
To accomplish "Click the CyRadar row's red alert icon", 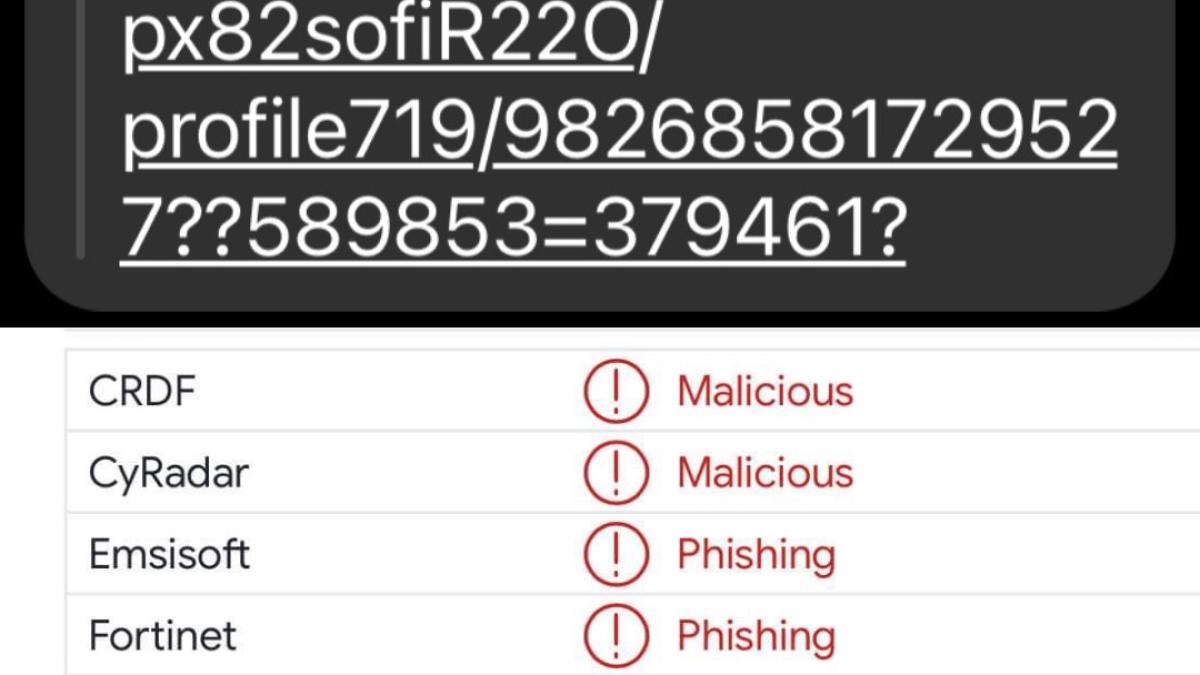I will pyautogui.click(x=616, y=473).
